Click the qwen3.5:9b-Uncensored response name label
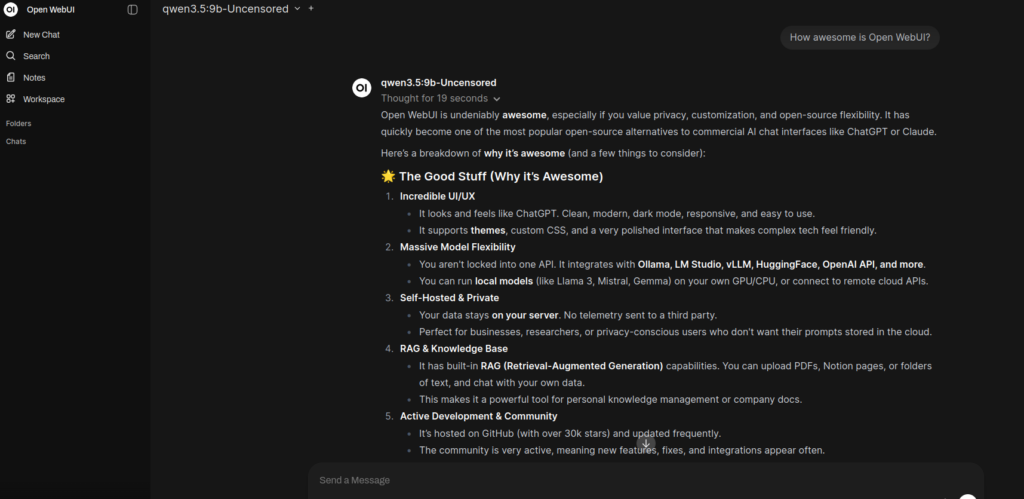The width and height of the screenshot is (1024, 499). [438, 83]
